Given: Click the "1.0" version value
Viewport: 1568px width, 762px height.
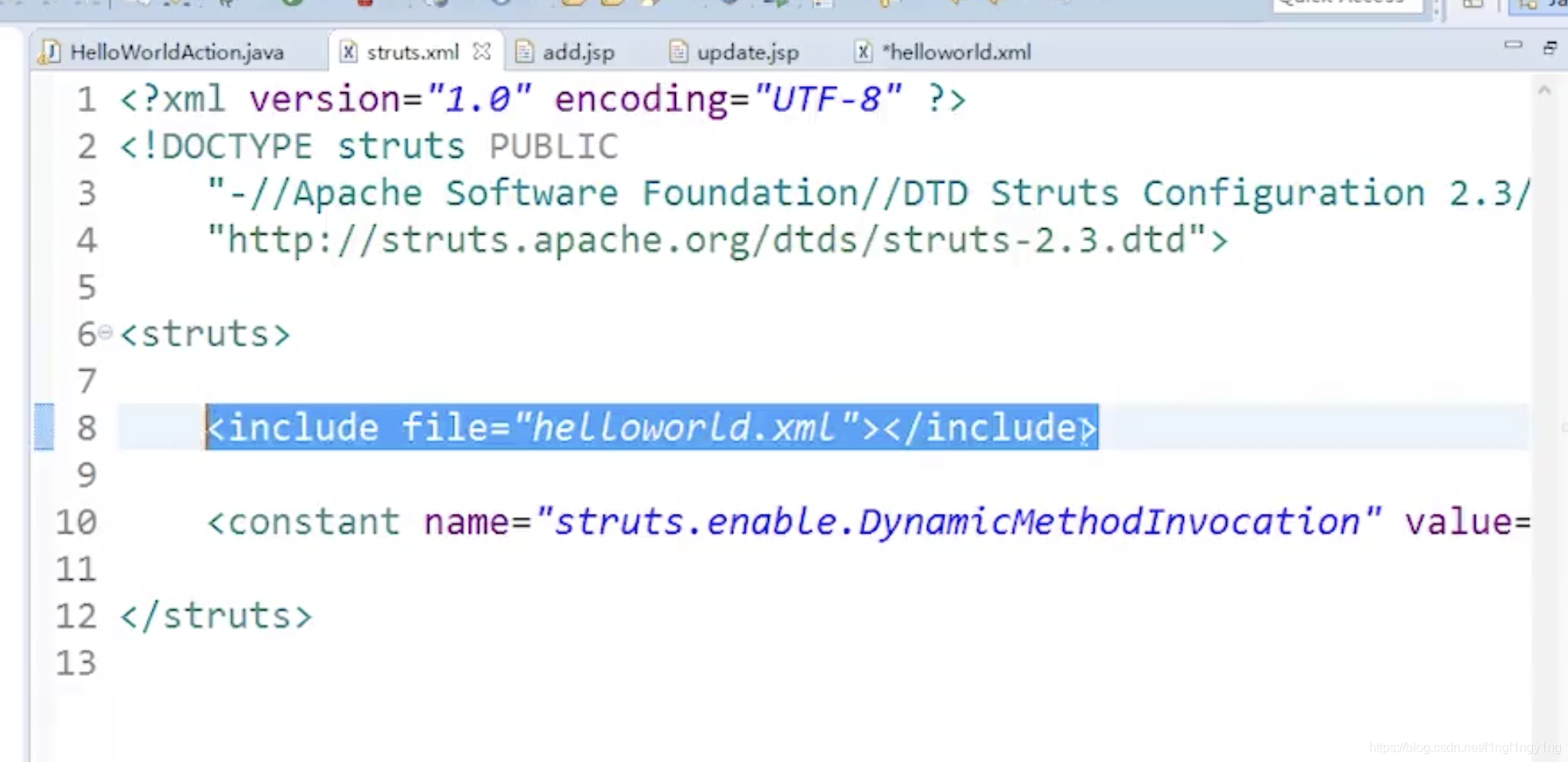Looking at the screenshot, I should (x=479, y=99).
